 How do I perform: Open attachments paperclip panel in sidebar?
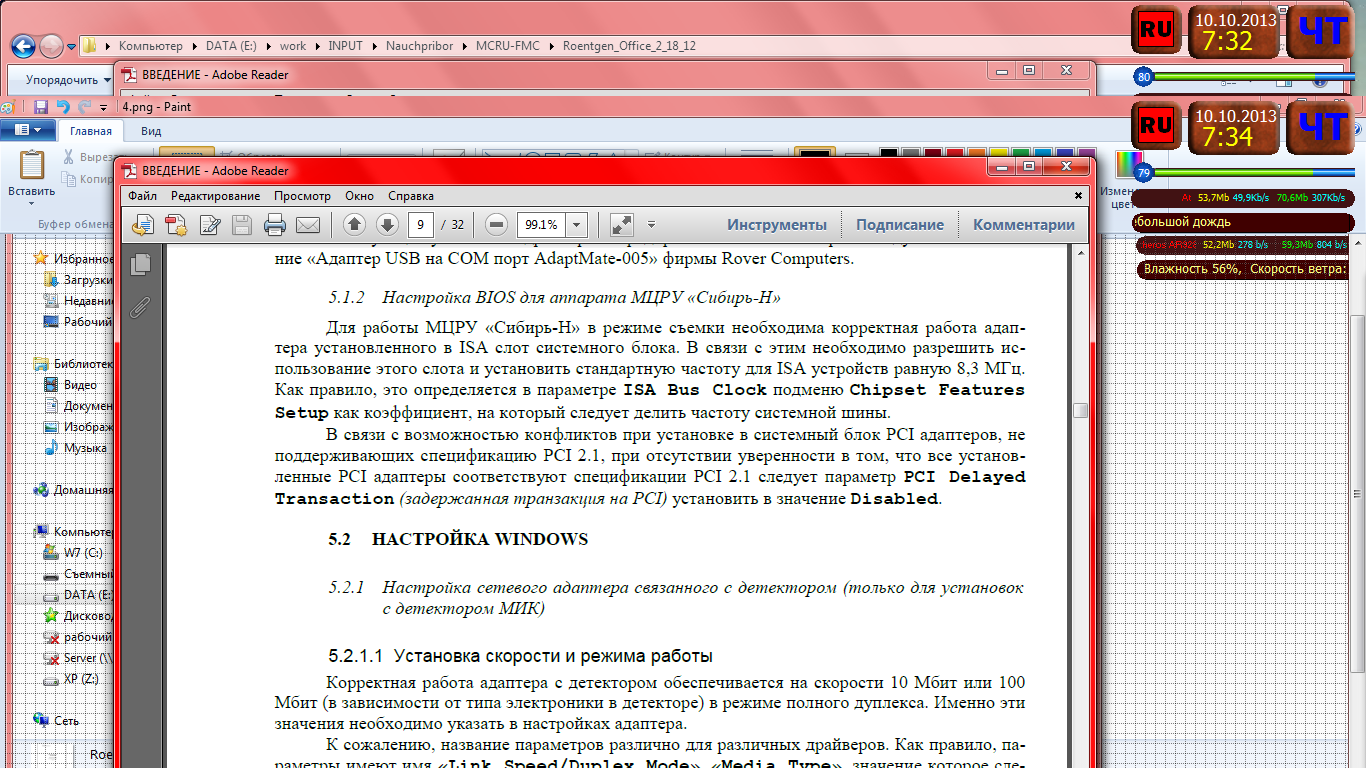coord(140,307)
